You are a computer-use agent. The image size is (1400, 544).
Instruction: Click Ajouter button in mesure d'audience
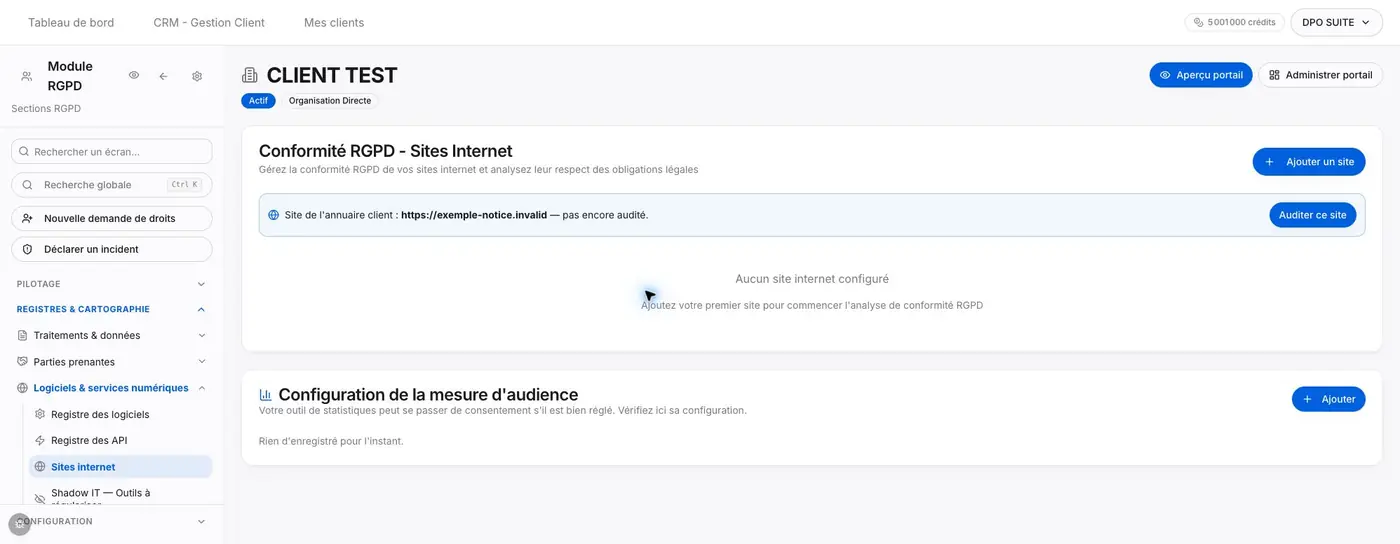coord(1328,399)
